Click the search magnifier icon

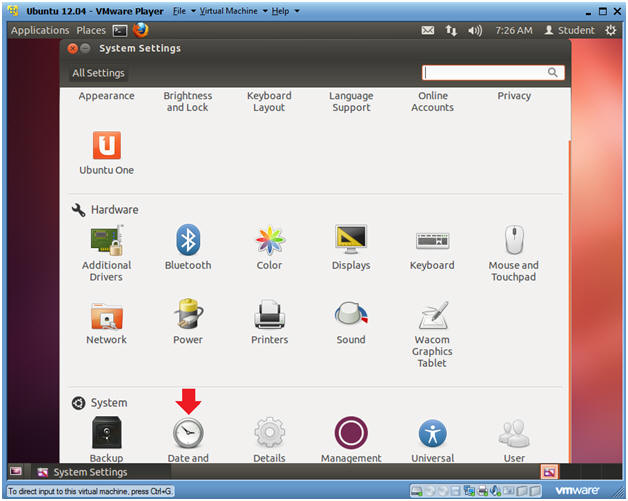(552, 72)
